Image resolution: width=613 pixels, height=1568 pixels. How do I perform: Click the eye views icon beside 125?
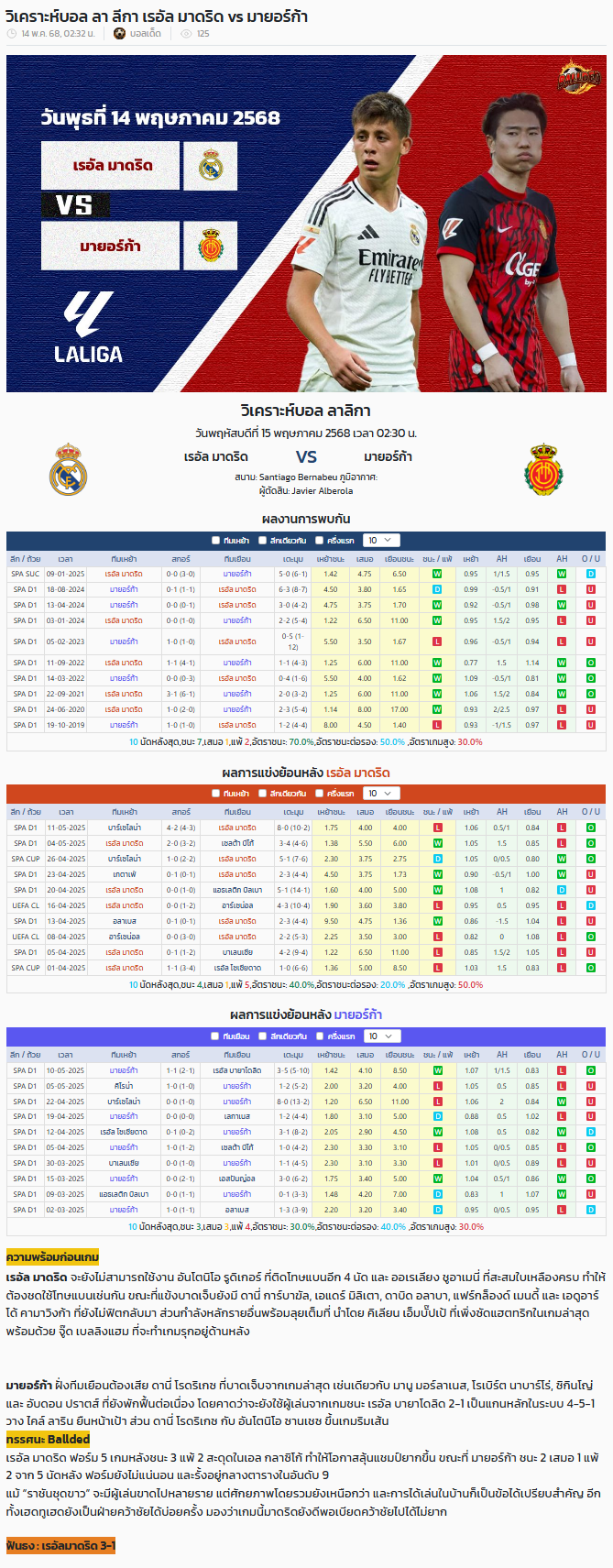coord(186,33)
